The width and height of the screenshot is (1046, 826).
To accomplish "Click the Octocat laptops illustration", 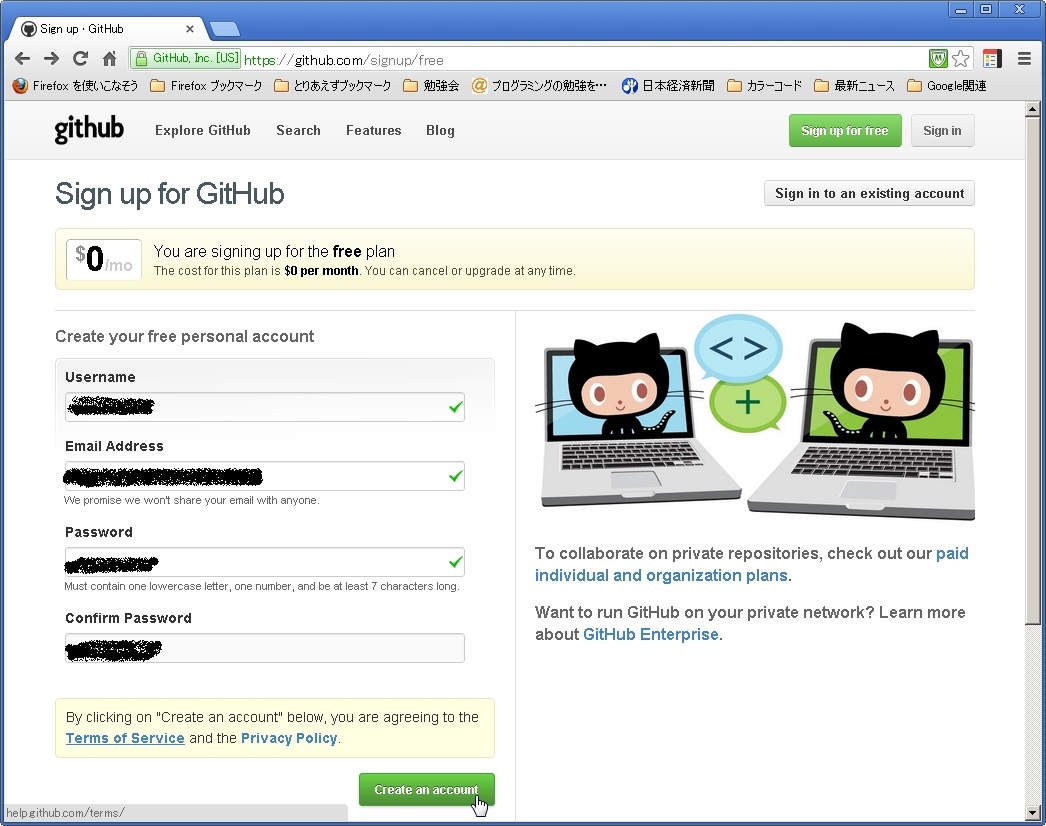I will pyautogui.click(x=754, y=417).
